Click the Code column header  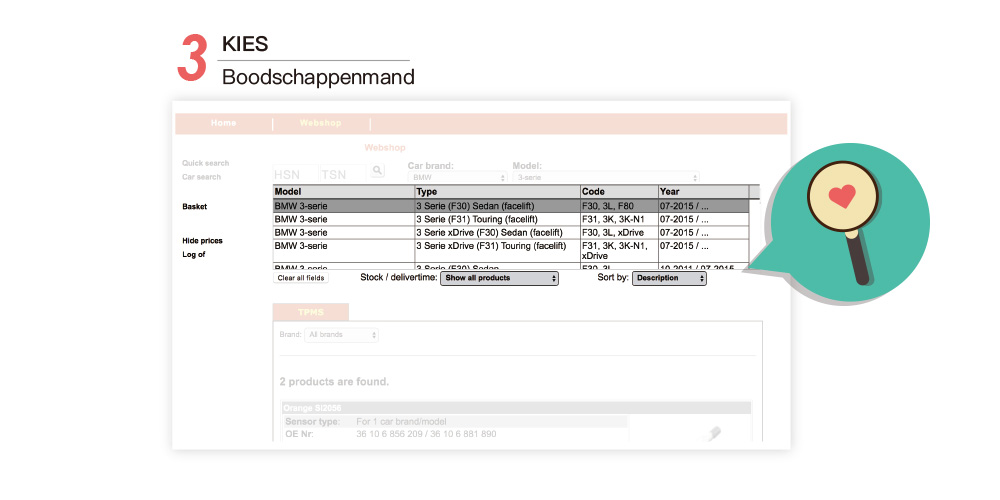point(619,192)
